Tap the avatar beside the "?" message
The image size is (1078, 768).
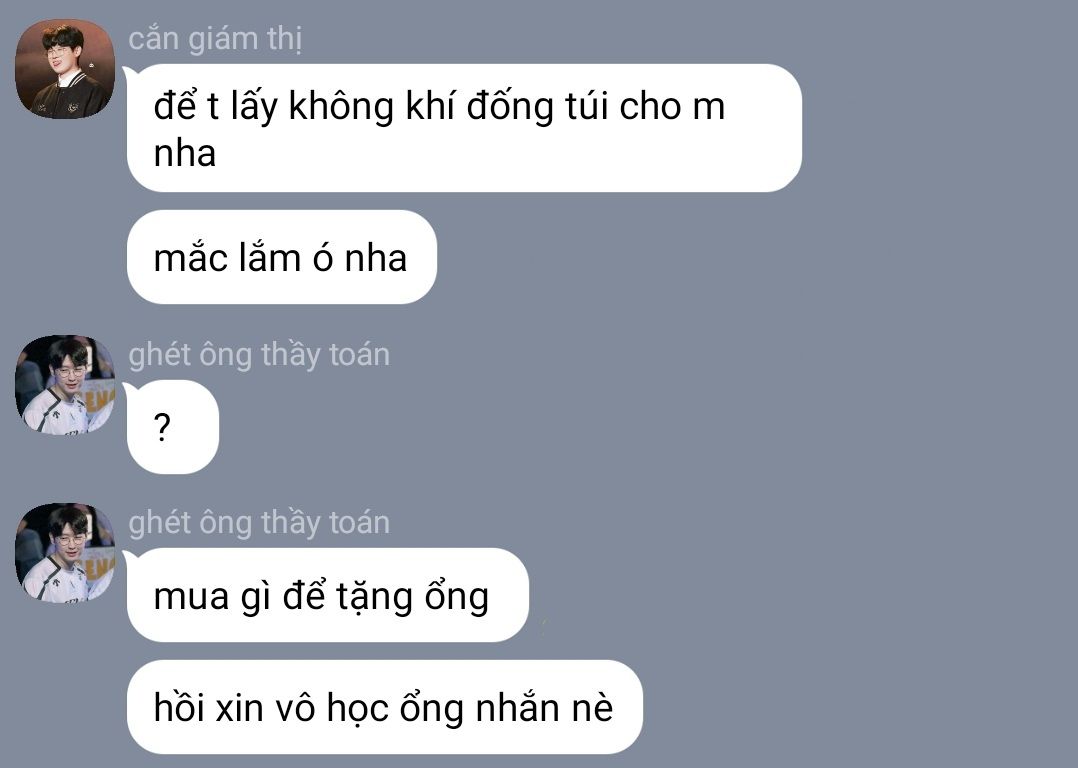[65, 385]
